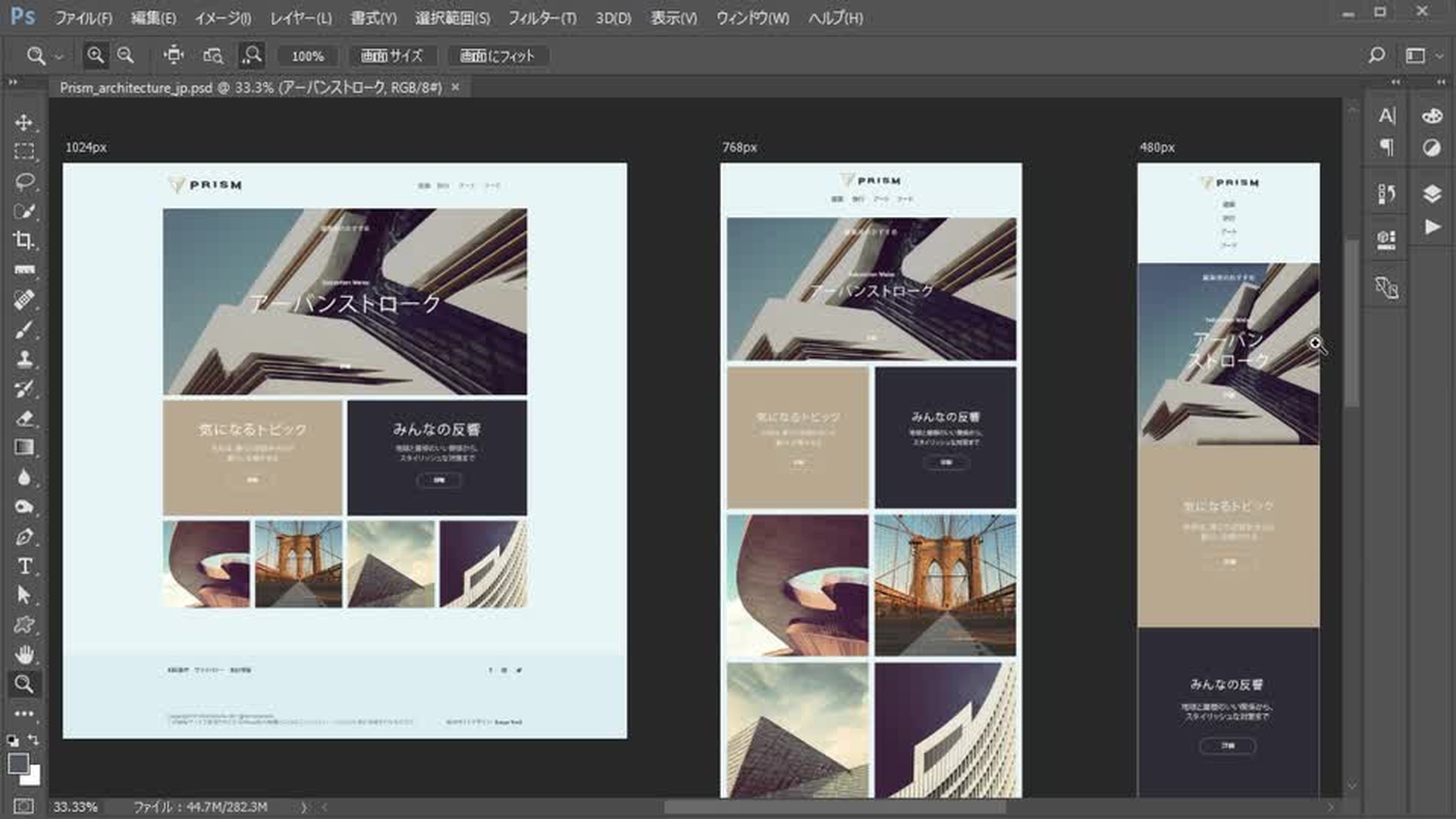Click the foreground color swatch
Screen dimensions: 1456x819
(x=18, y=764)
